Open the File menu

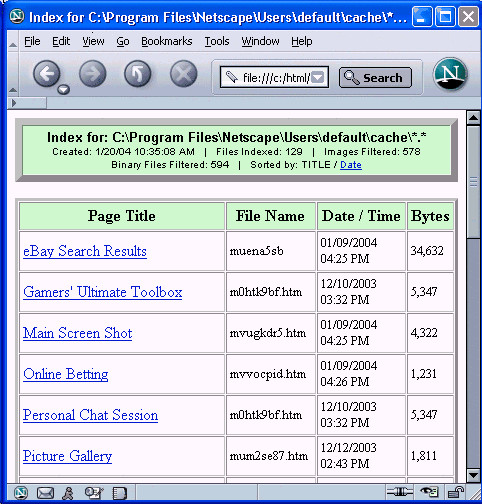(32, 41)
